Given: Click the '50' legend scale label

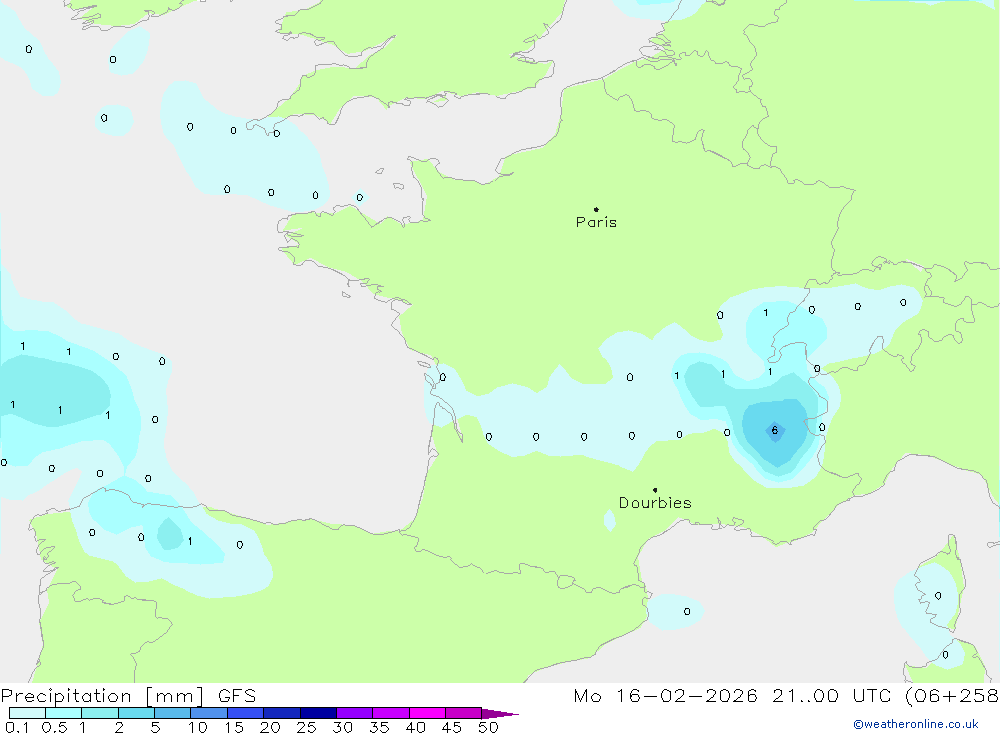Looking at the screenshot, I should click(488, 727).
